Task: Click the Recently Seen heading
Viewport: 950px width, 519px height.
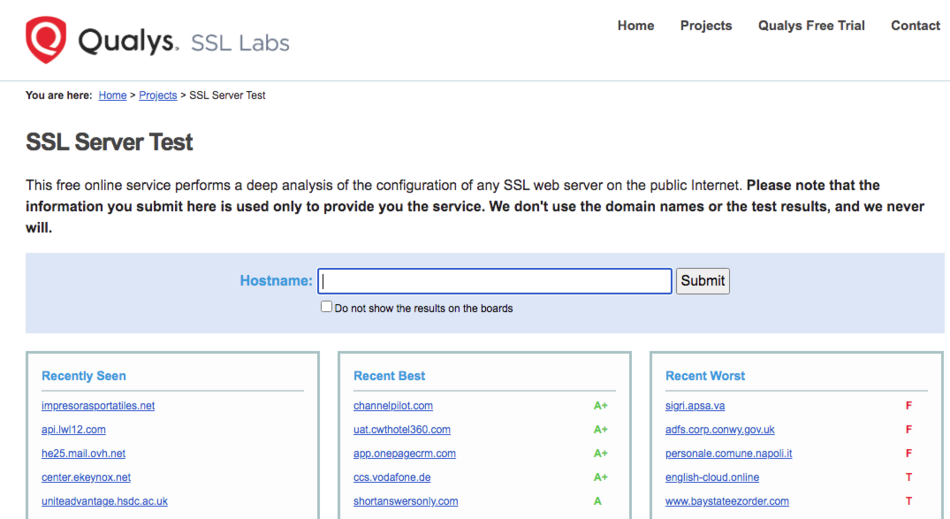Action: pyautogui.click(x=84, y=376)
